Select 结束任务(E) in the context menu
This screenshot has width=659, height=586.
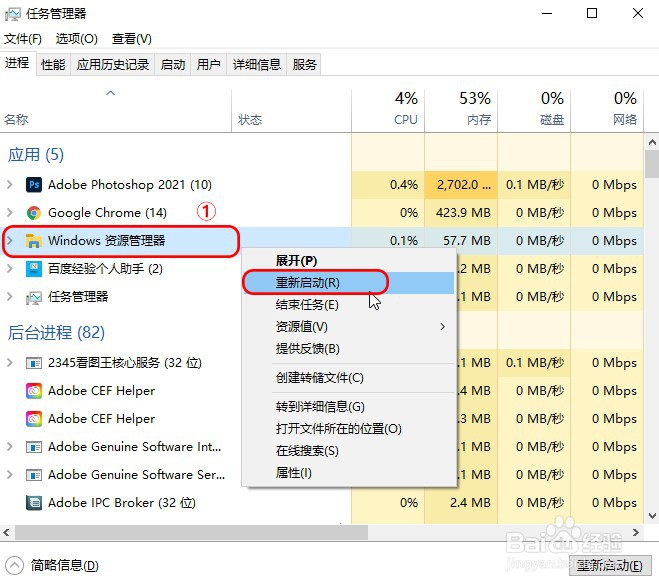tap(307, 305)
